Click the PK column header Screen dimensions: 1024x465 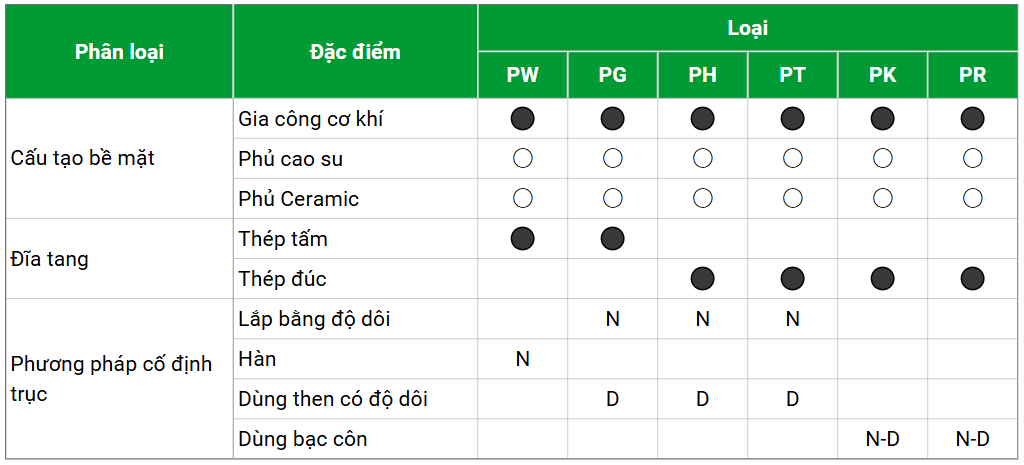pyautogui.click(x=882, y=76)
